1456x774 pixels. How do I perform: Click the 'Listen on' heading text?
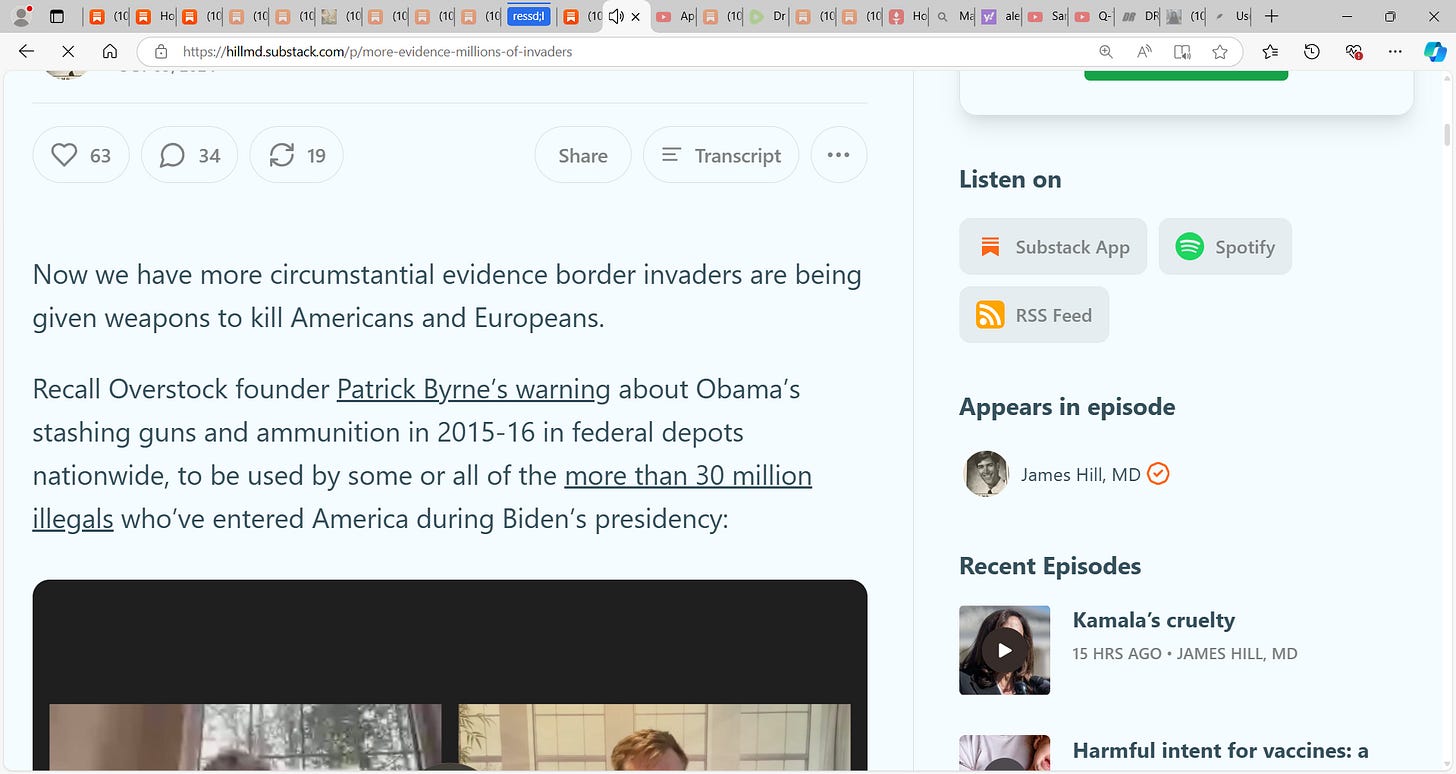pos(1010,179)
